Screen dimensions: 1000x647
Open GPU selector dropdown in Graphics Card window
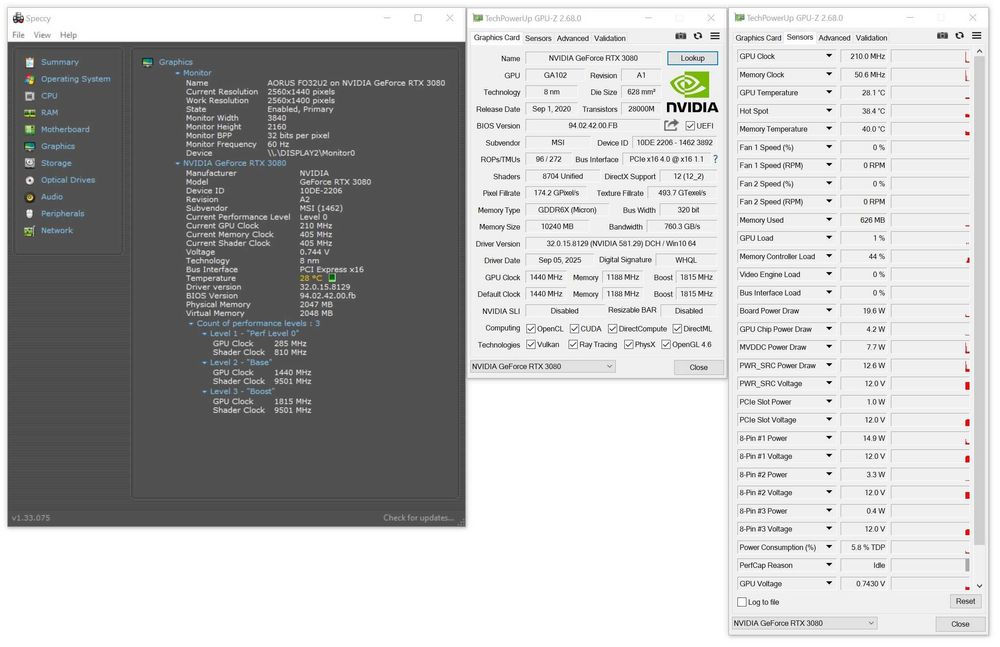coord(543,366)
